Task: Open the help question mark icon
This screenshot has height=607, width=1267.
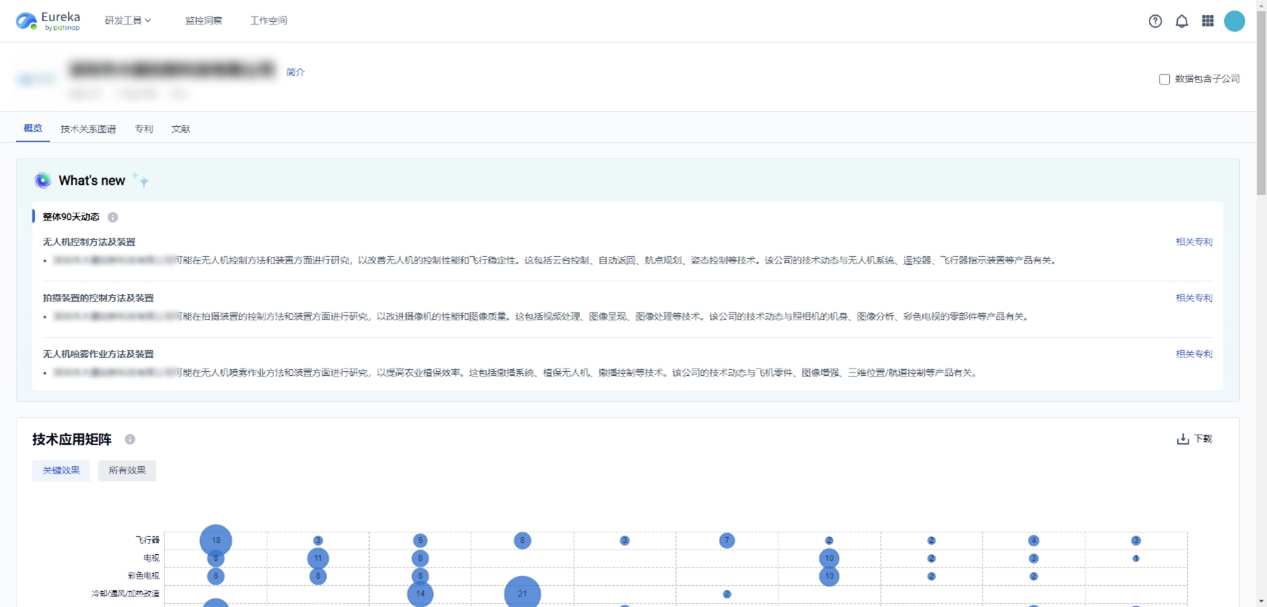Action: tap(1155, 21)
